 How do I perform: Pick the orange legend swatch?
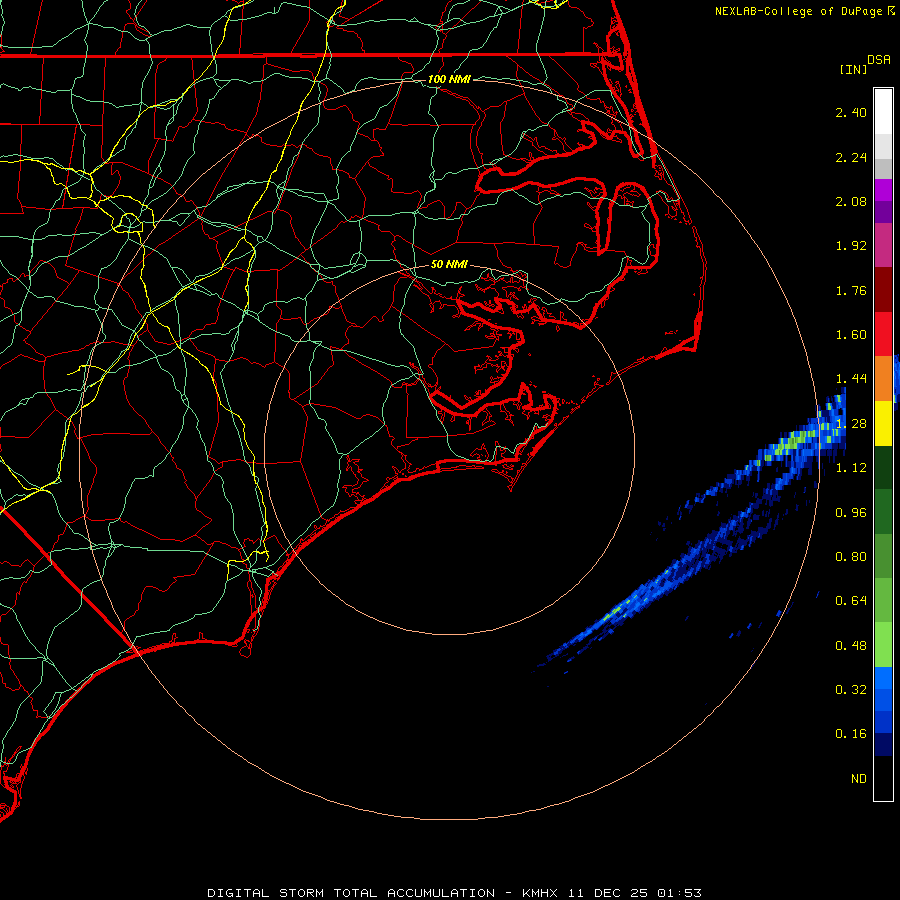coord(883,379)
